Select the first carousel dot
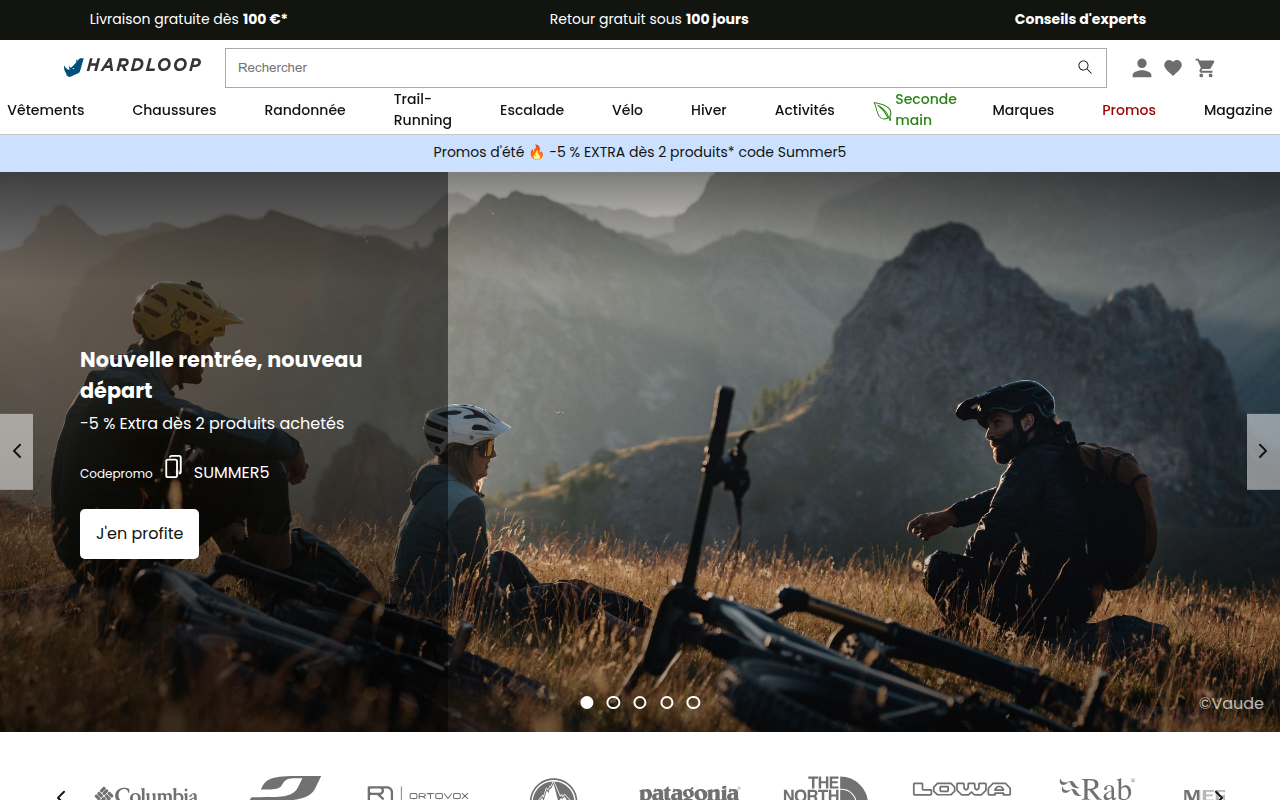Viewport: 1280px width, 800px height. tap(587, 702)
